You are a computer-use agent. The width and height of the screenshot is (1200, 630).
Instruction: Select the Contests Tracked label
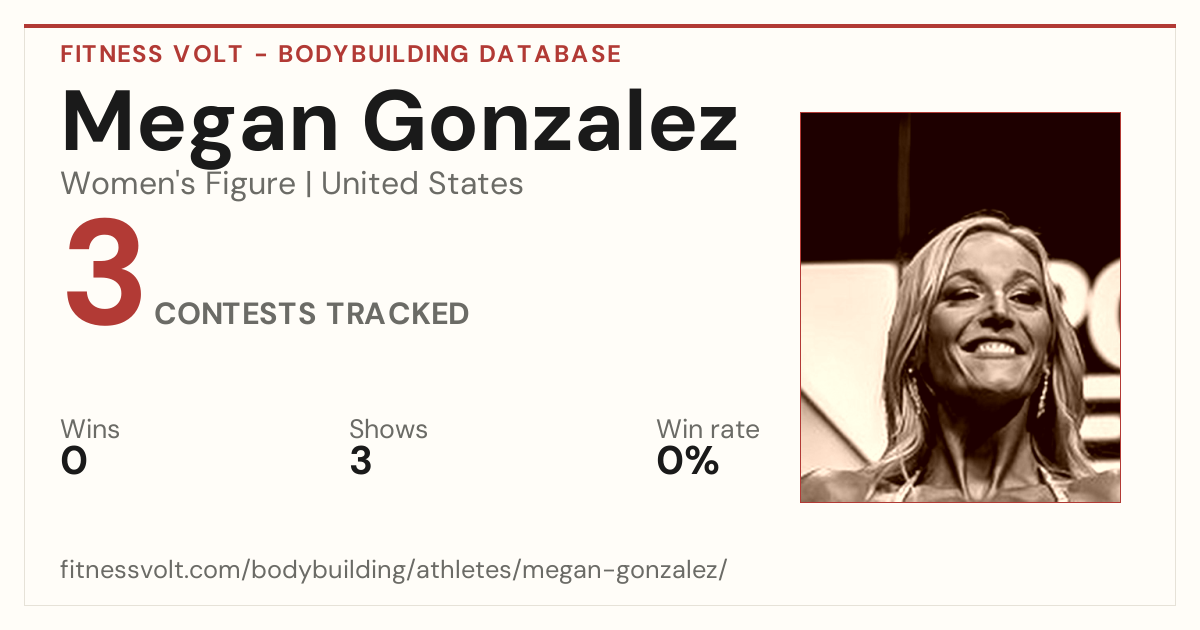(x=312, y=314)
